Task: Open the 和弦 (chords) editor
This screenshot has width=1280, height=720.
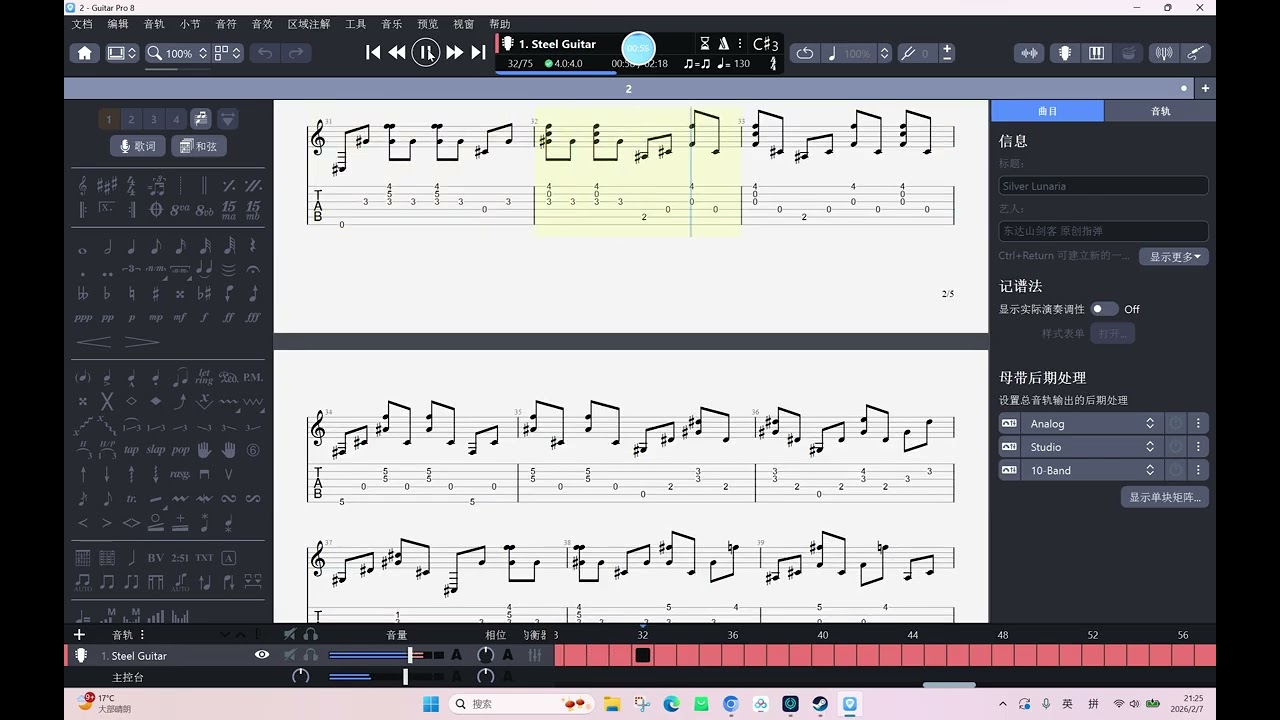Action: [199, 146]
